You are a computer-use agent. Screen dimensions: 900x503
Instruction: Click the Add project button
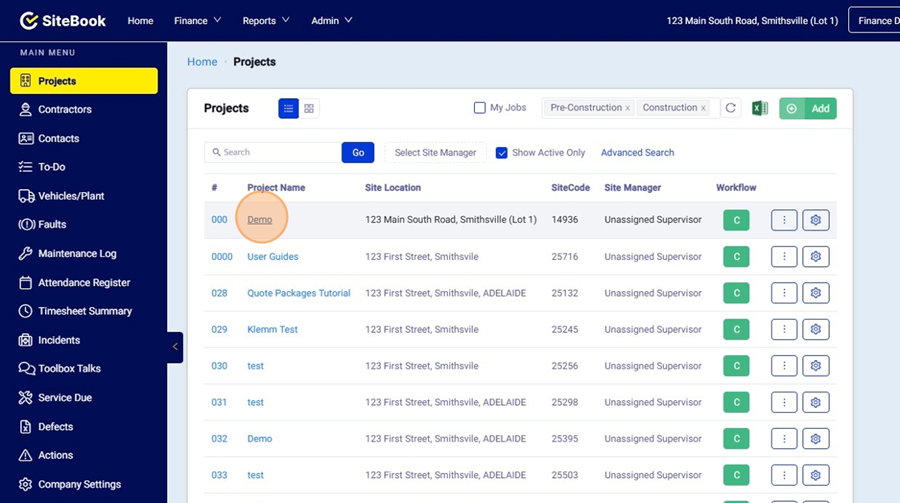[x=808, y=108]
